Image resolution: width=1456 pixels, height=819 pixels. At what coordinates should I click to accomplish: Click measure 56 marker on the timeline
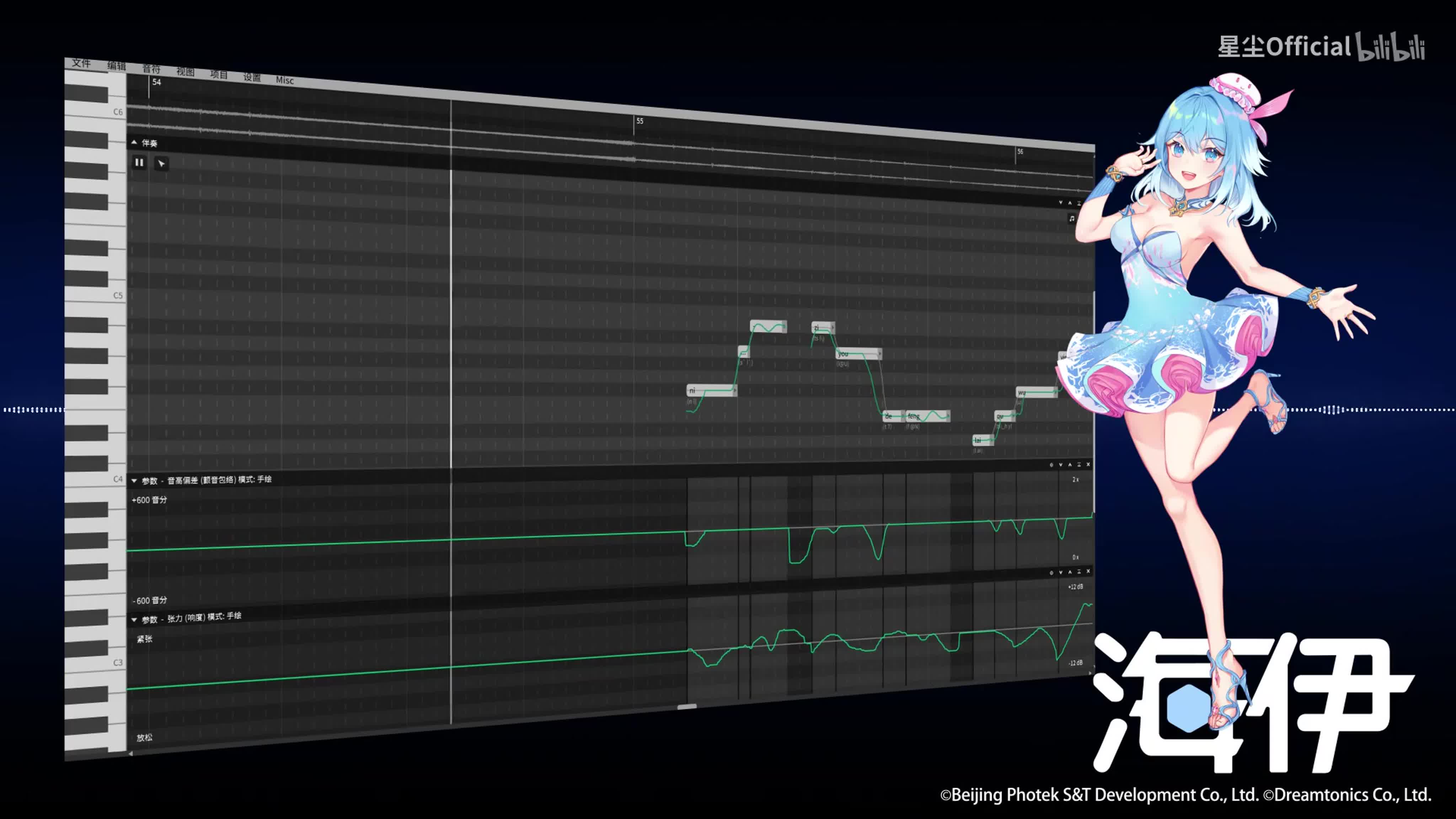(x=1020, y=151)
